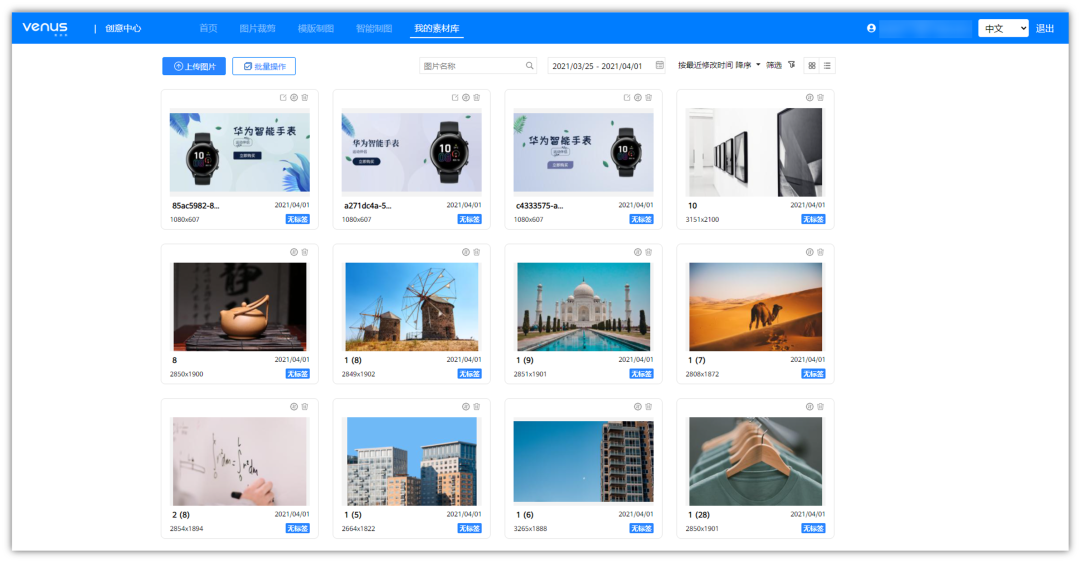The width and height of the screenshot is (1080, 562).
Task: Delete image c4333575-a... with trash icon
Action: [x=648, y=98]
